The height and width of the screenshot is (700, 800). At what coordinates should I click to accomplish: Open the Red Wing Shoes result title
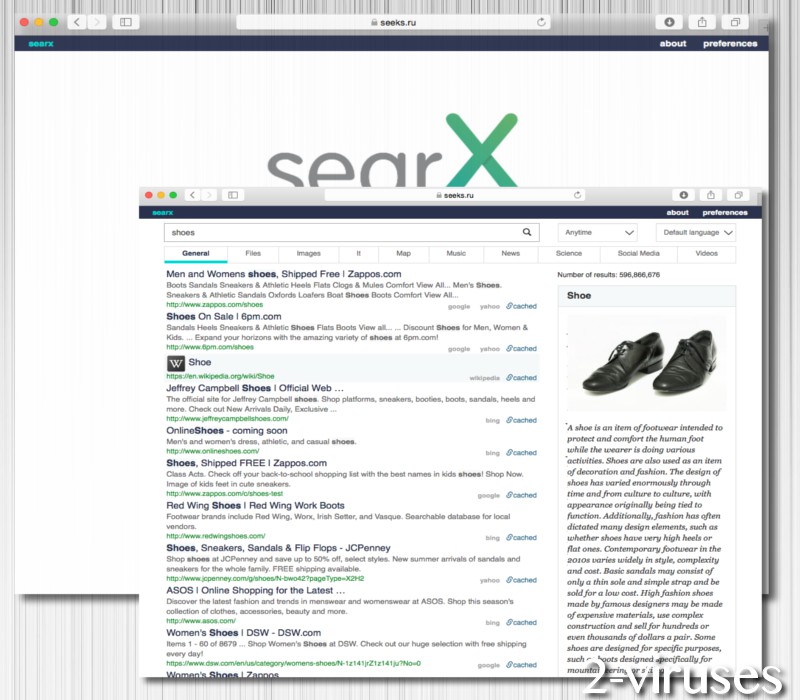click(x=255, y=506)
